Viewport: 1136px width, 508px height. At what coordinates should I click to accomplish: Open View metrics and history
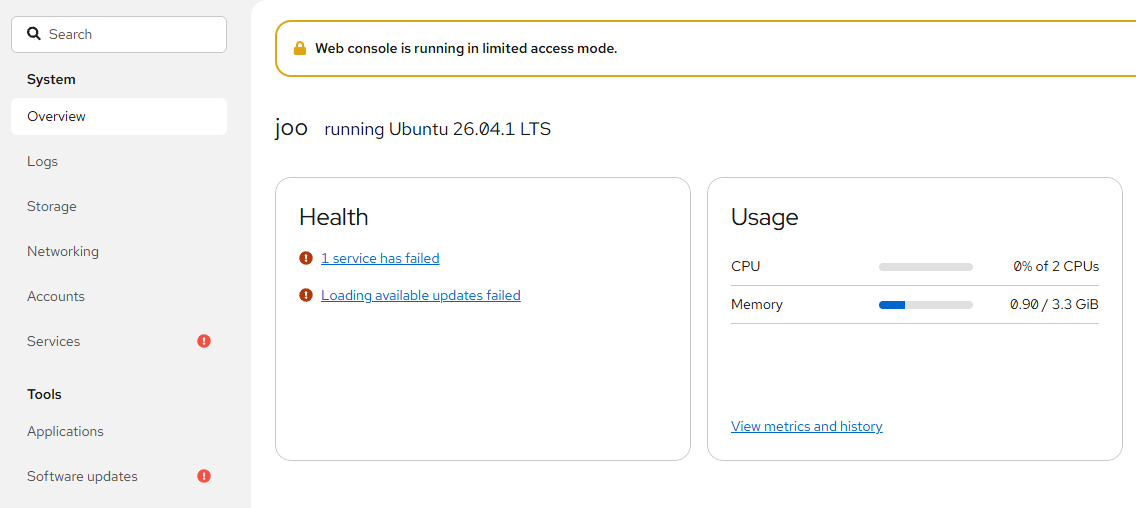pyautogui.click(x=806, y=426)
